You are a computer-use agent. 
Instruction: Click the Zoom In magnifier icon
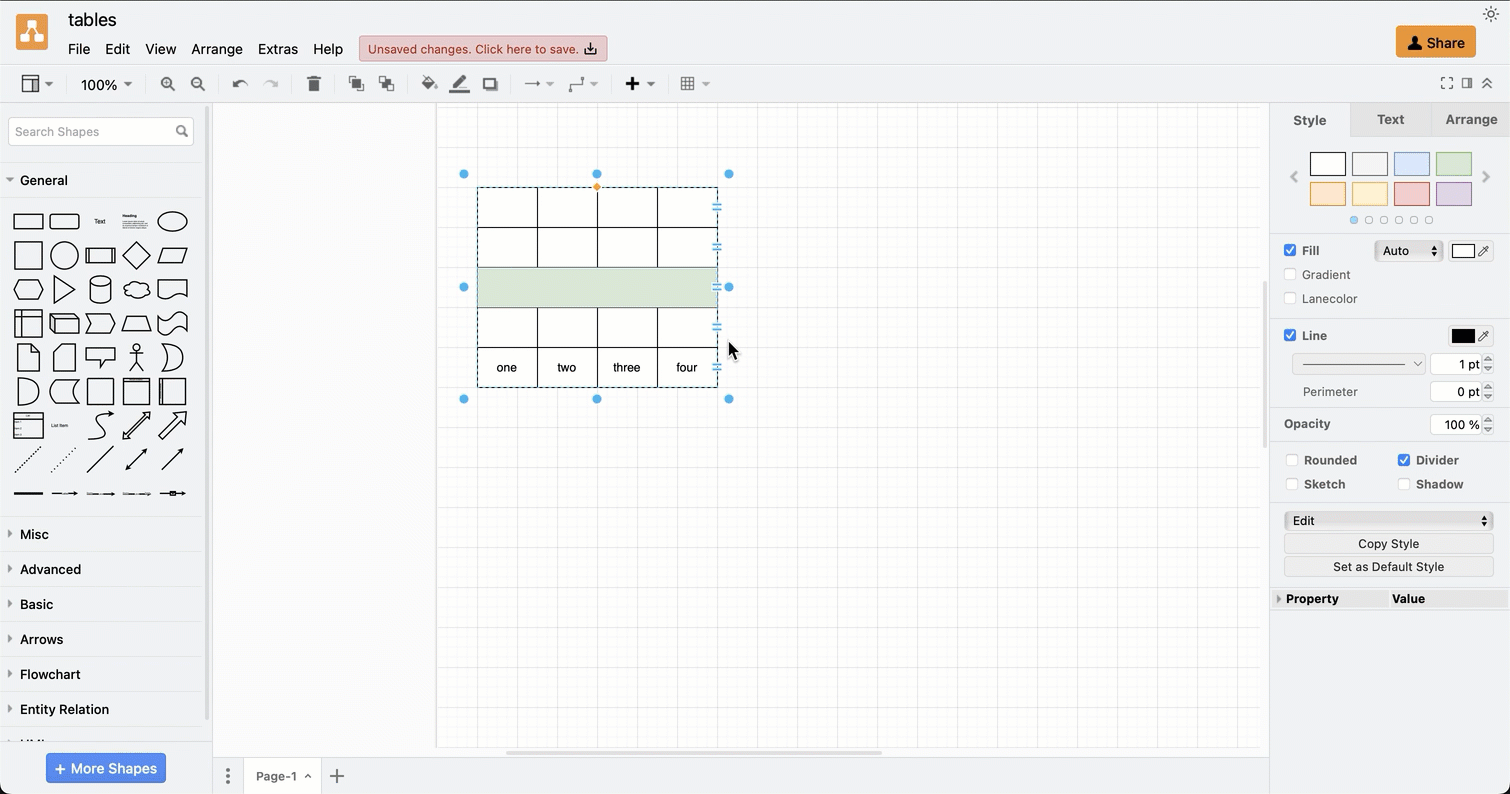tap(168, 84)
